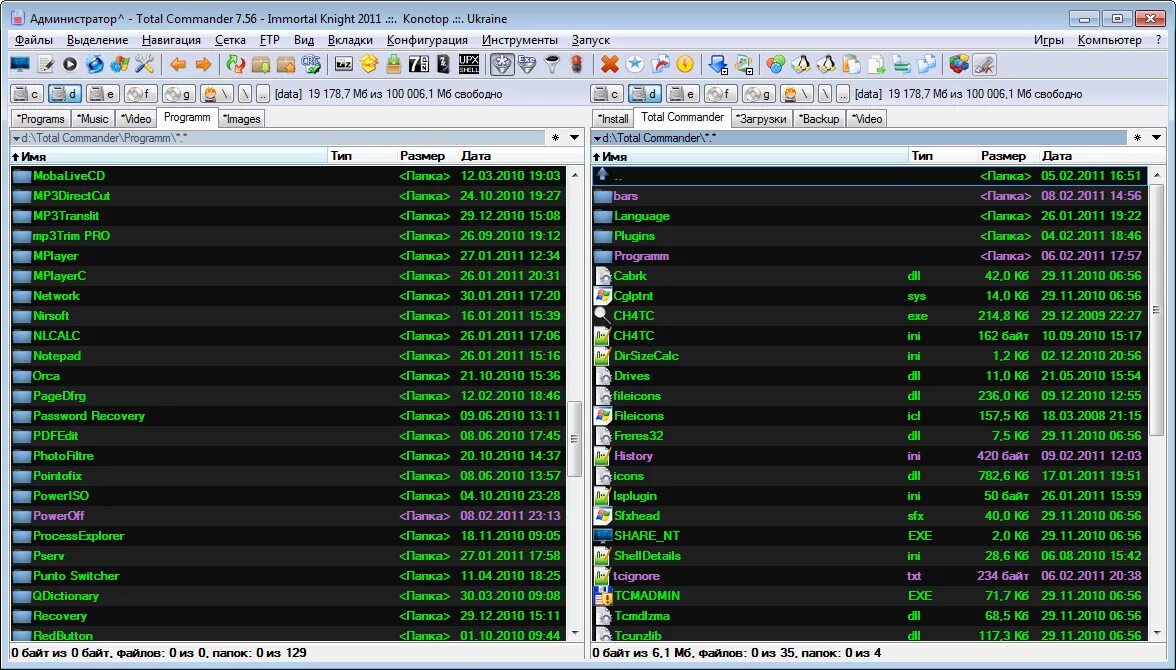Open the Компьютер menu
The height and width of the screenshot is (670, 1176).
click(1109, 40)
